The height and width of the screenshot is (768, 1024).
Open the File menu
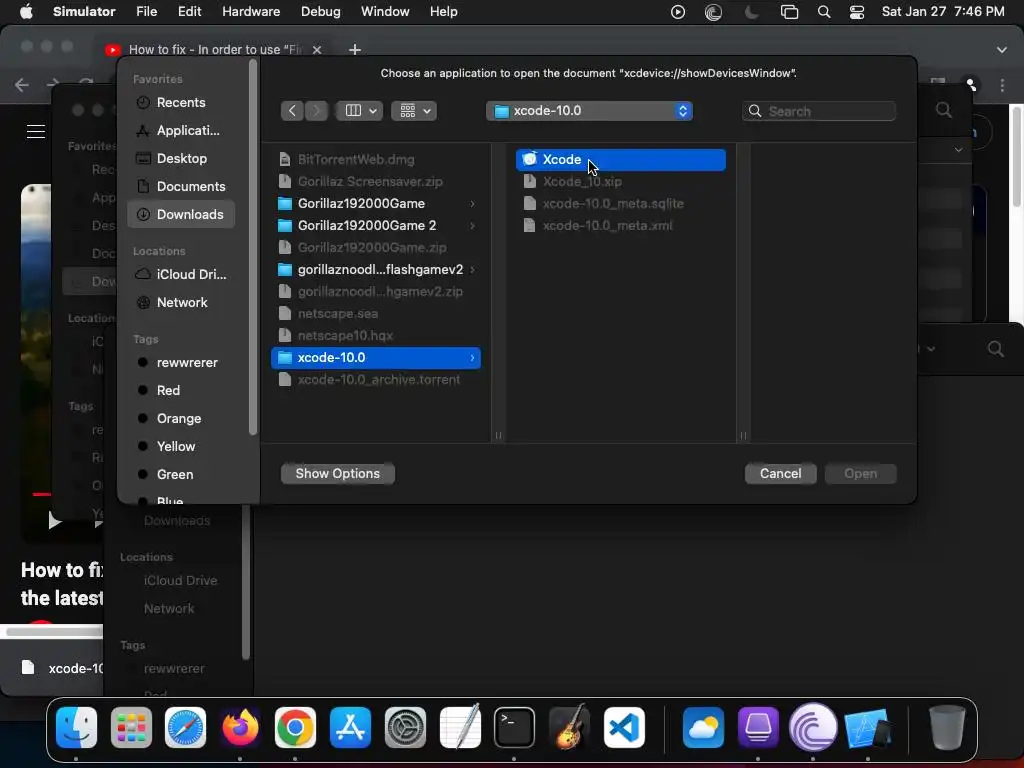coord(146,12)
